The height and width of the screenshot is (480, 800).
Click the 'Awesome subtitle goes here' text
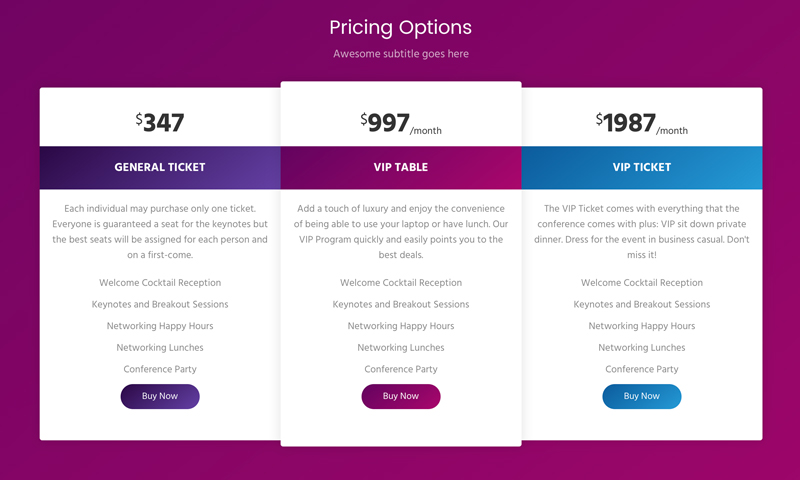401,54
